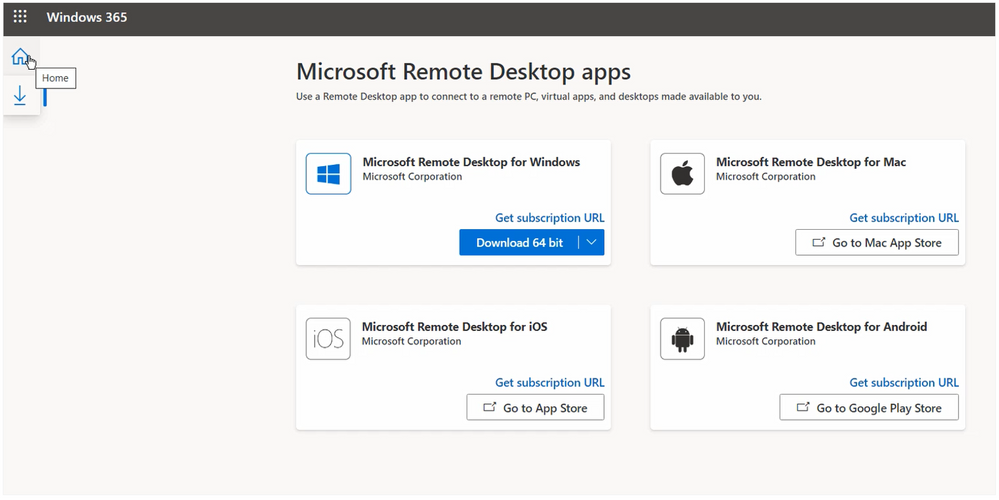The image size is (999, 500).
Task: Get subscription URL for Android app
Action: coord(903,382)
